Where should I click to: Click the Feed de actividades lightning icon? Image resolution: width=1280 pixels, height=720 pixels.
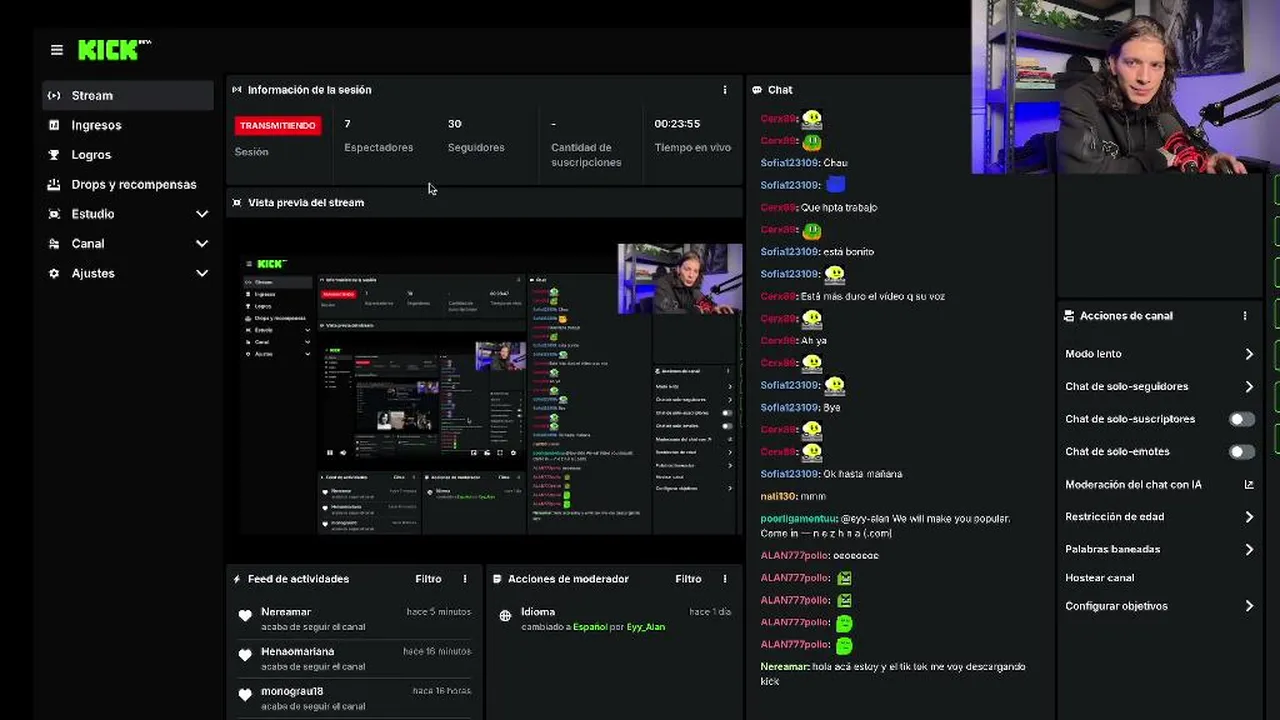pos(237,579)
